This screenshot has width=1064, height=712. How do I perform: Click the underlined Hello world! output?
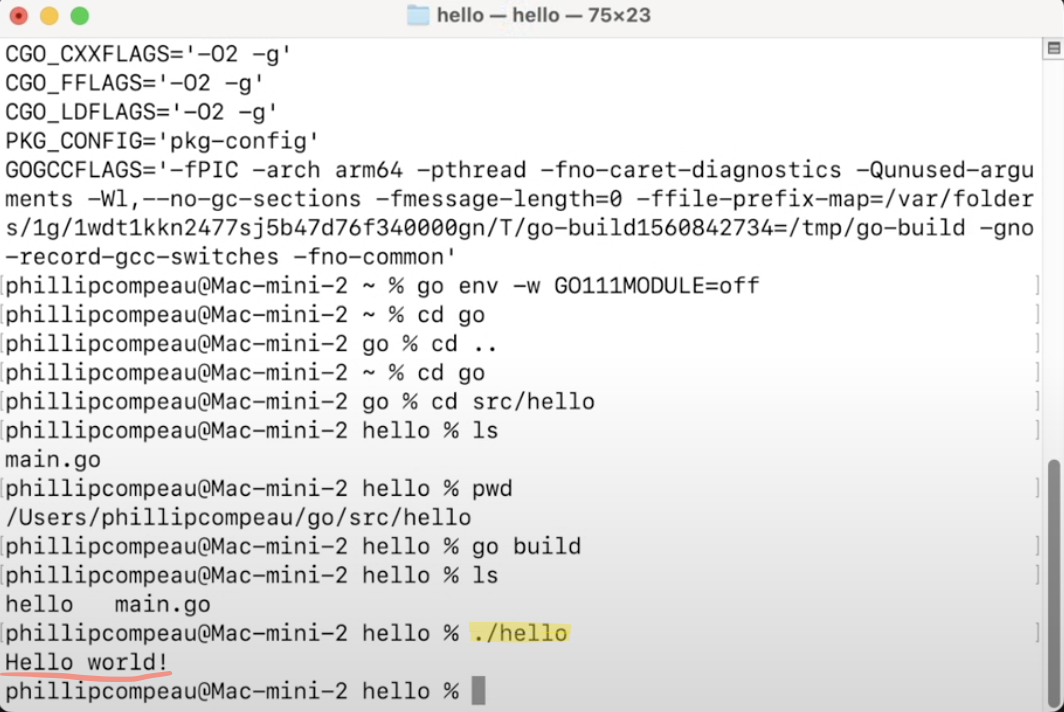pos(86,662)
